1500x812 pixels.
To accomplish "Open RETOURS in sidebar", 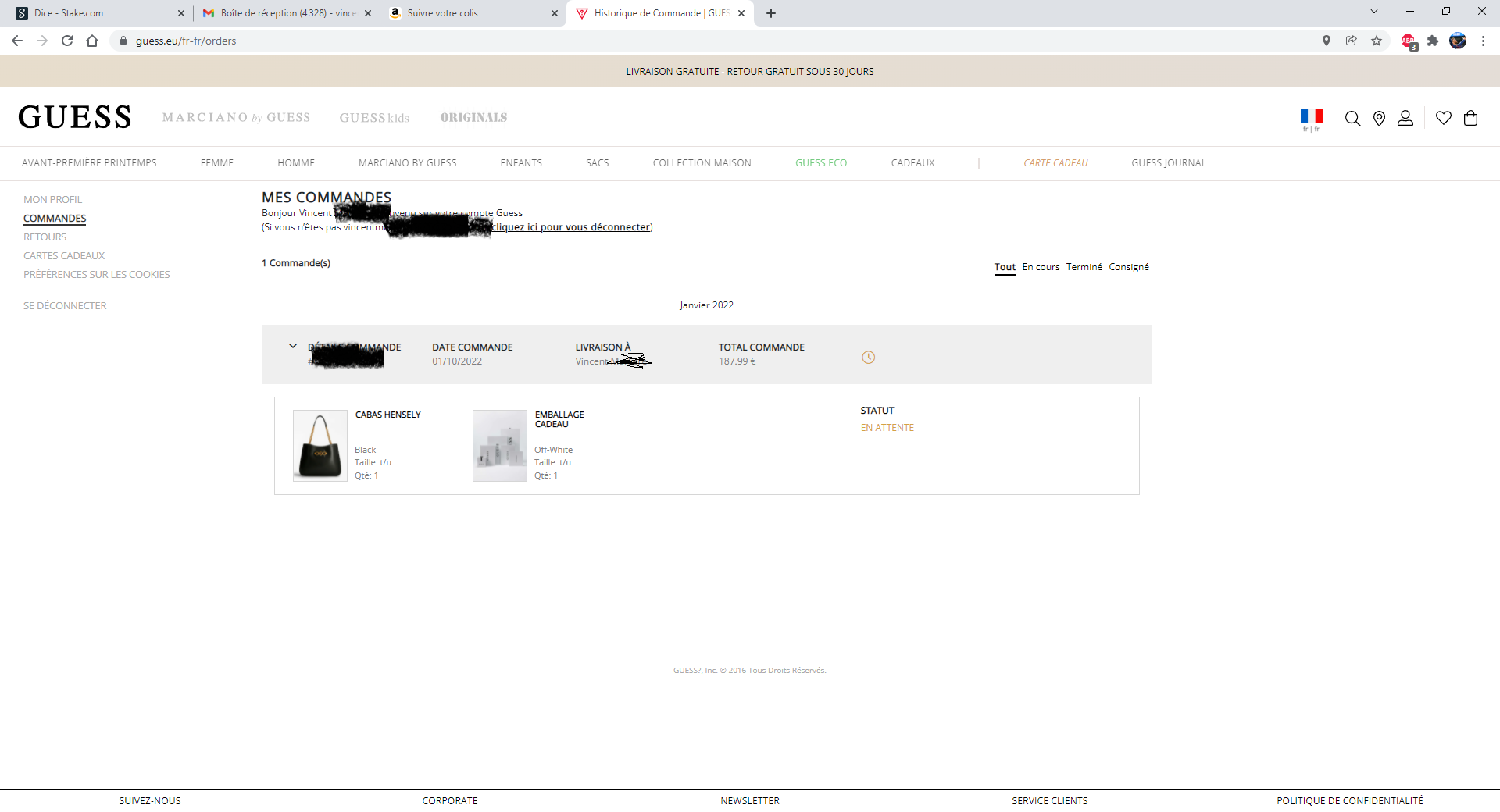I will pos(45,237).
